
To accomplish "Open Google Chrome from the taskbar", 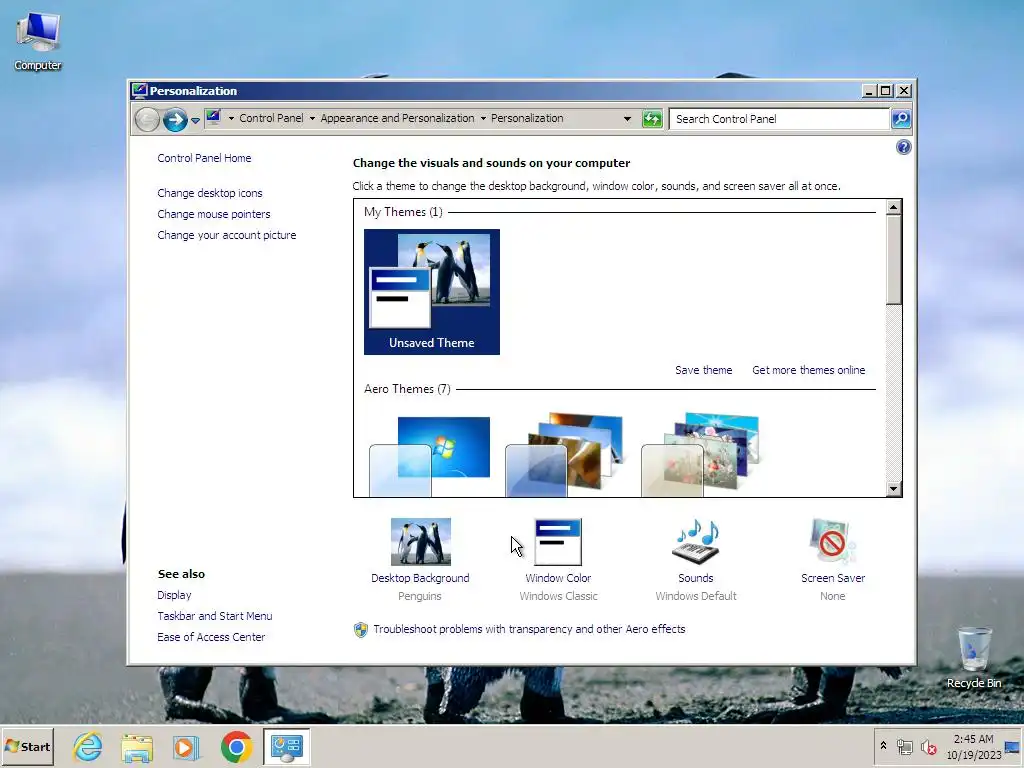I will (x=236, y=746).
